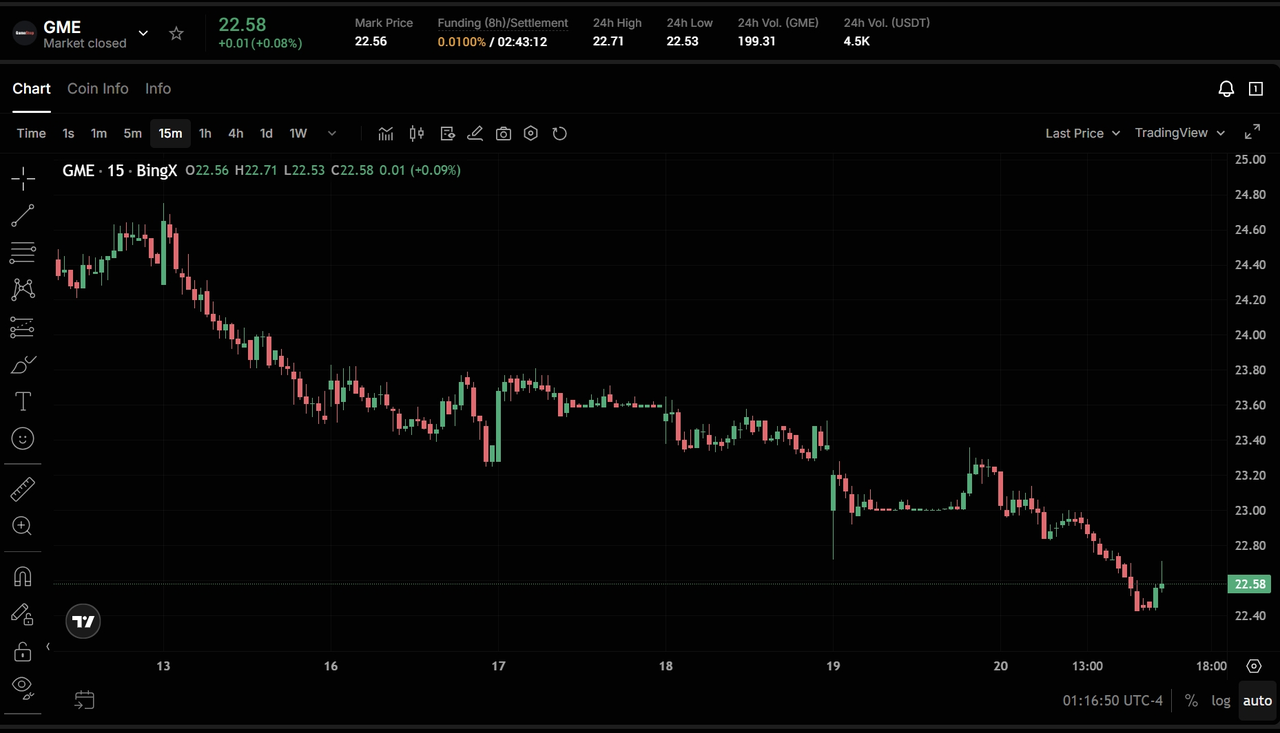This screenshot has width=1280, height=733.
Task: Toggle auto scale on price axis
Action: (x=1257, y=700)
